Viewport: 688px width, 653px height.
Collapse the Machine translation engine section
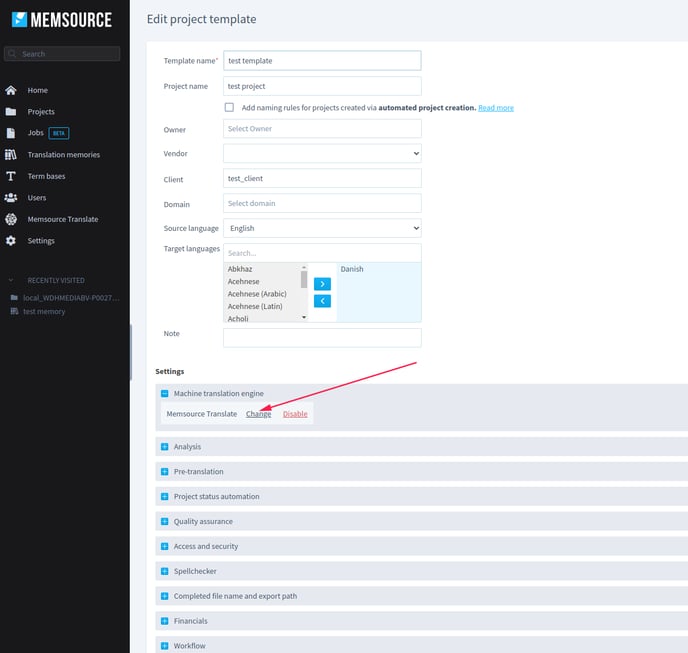165,394
